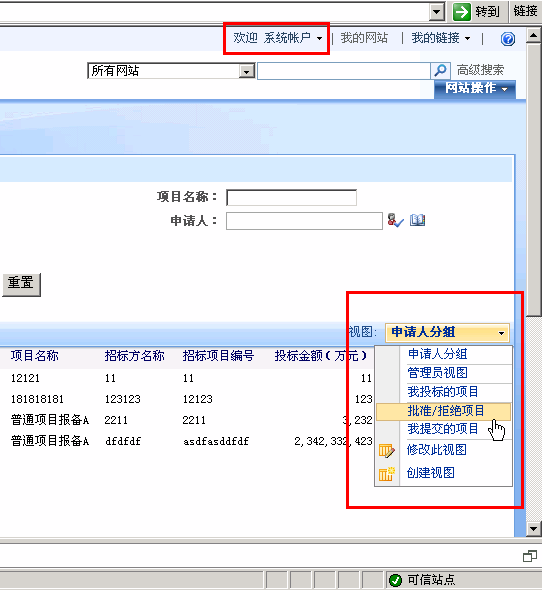Open the address book browse icon
542x590 pixels.
coord(417,220)
